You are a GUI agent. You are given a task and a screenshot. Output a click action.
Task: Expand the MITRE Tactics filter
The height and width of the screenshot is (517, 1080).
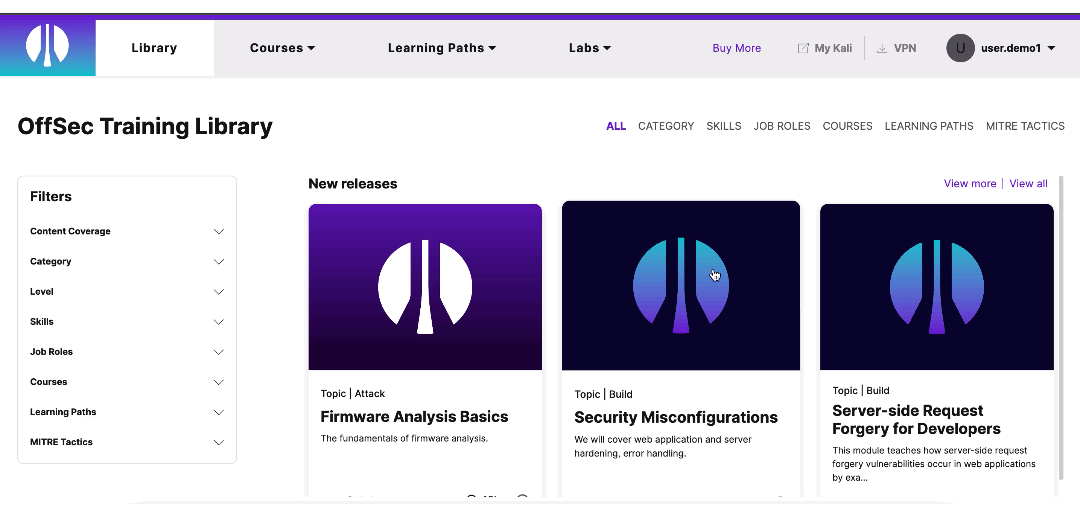coord(127,442)
